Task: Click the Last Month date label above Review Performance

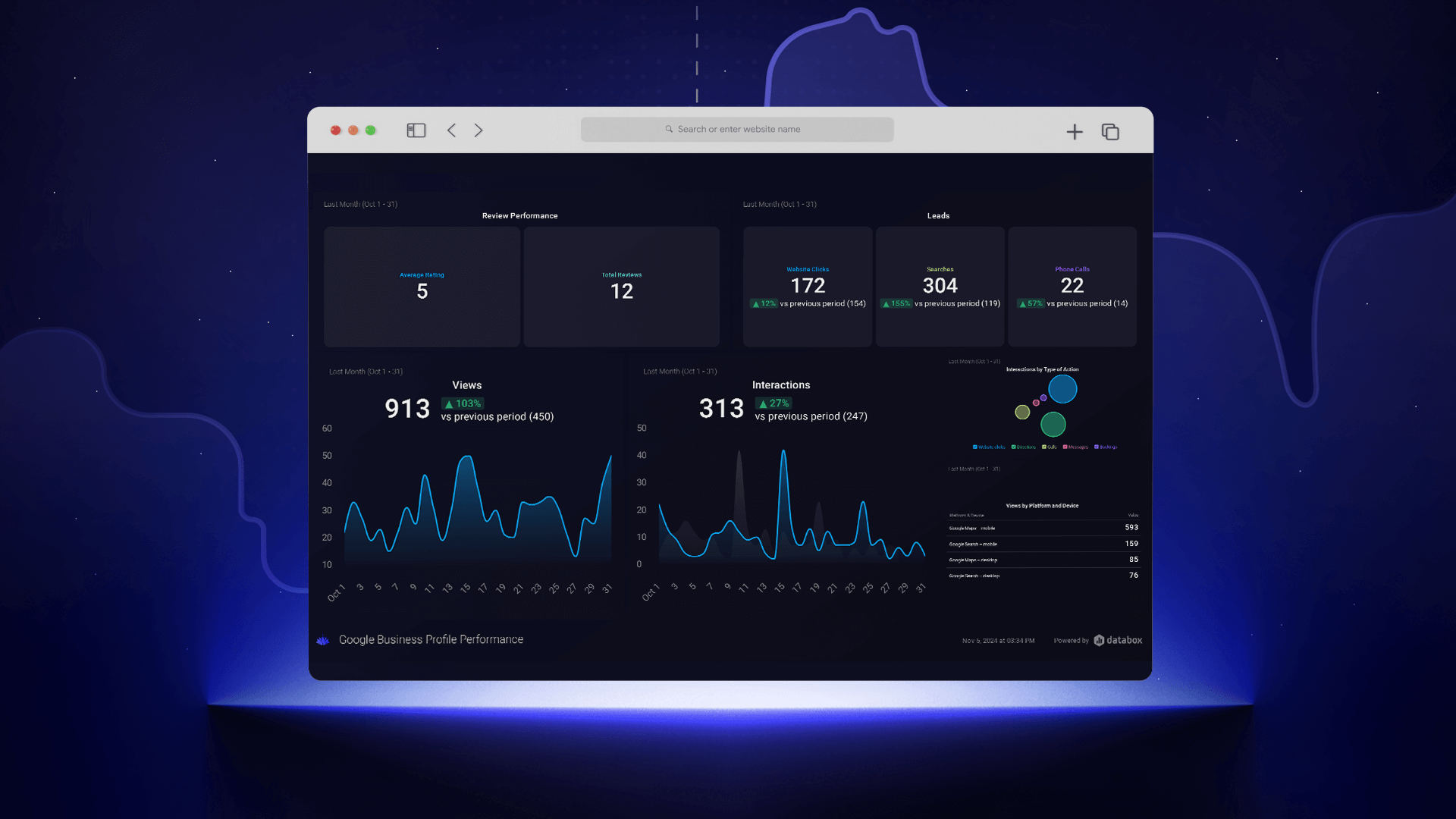Action: (360, 204)
